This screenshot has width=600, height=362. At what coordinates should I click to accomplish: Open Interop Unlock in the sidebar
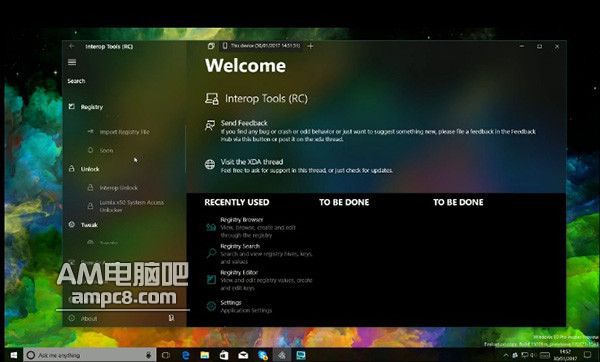coord(119,188)
